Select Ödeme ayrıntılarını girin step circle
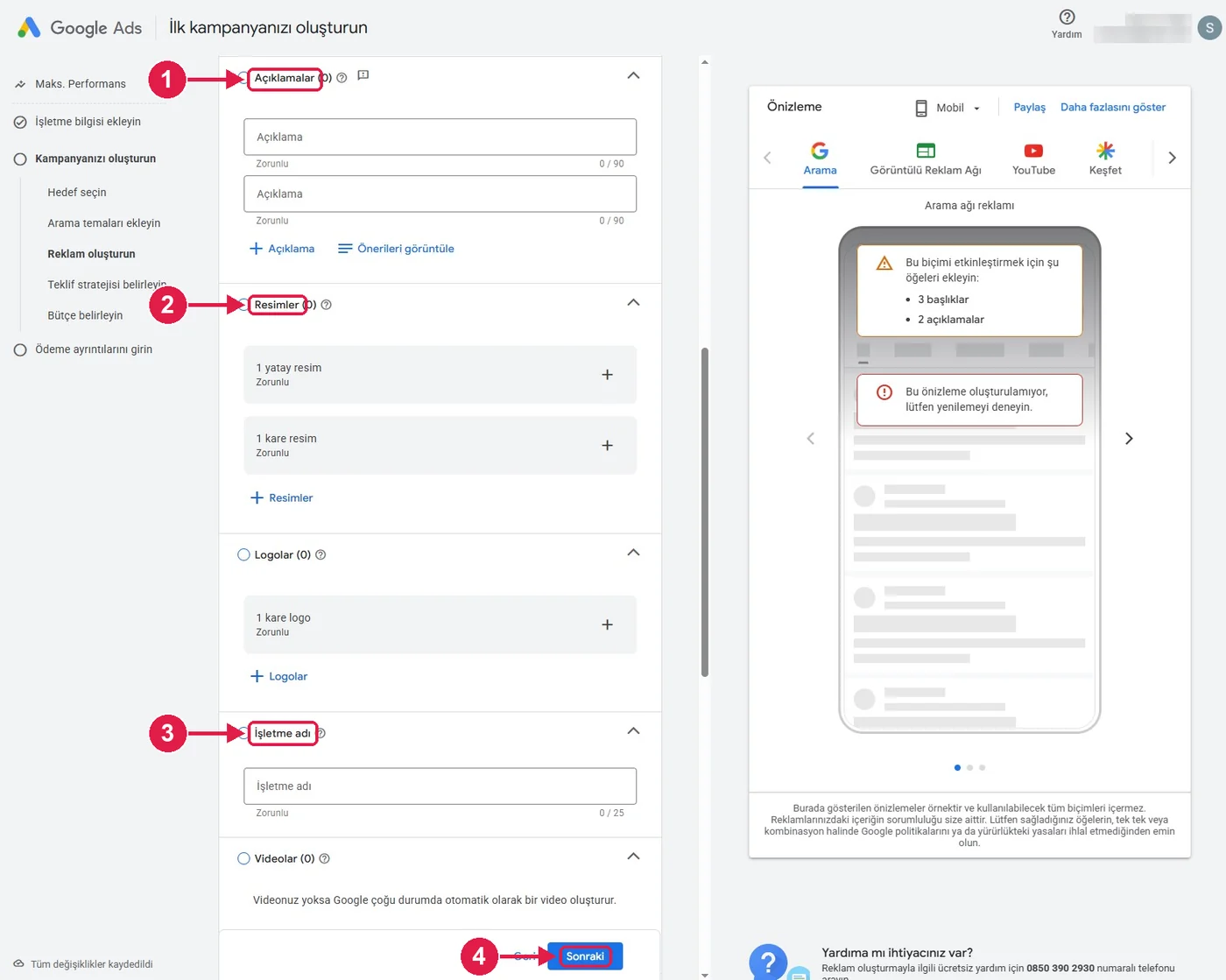 [20, 349]
